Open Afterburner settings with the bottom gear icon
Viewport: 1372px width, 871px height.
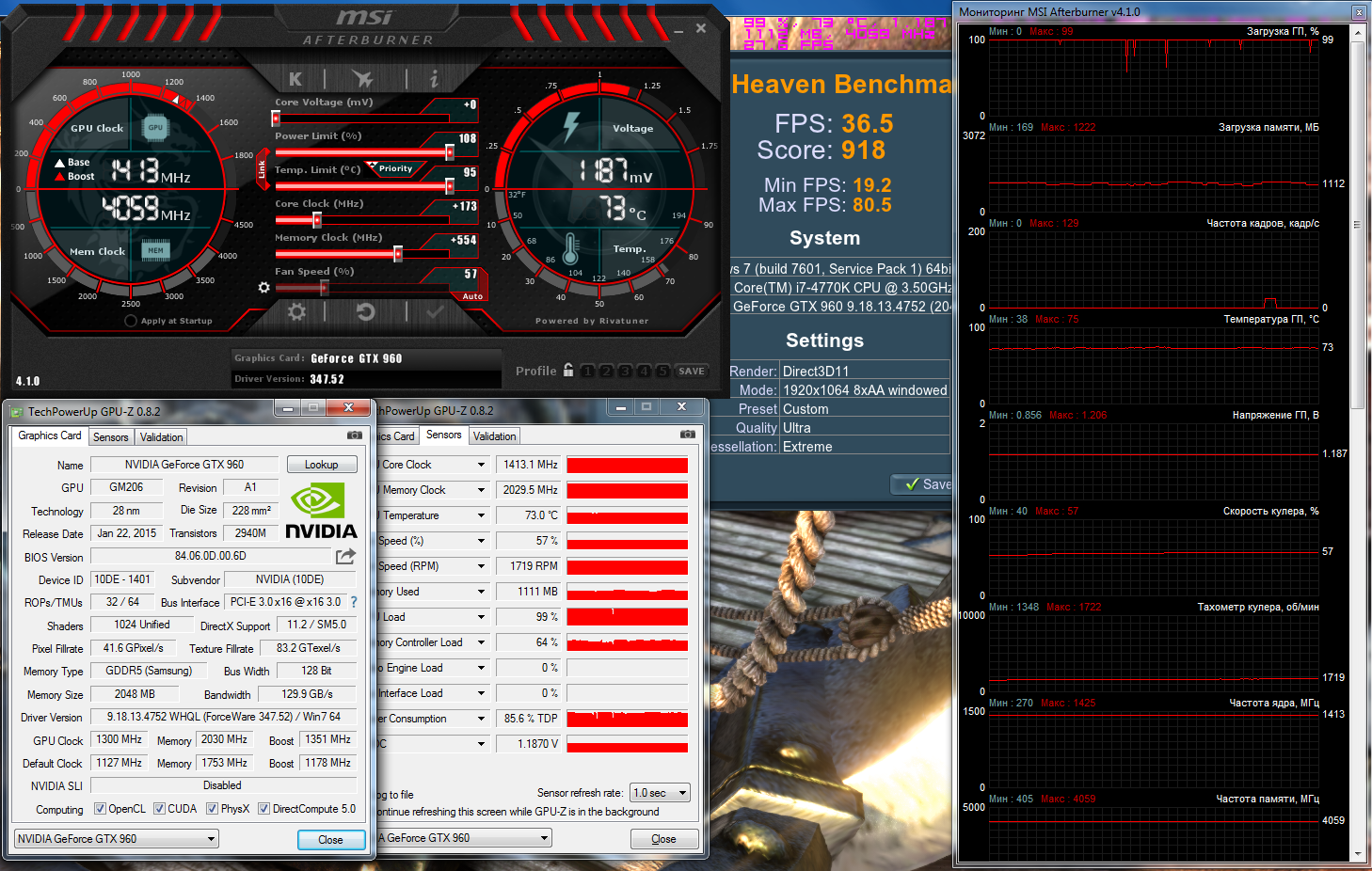click(x=297, y=311)
